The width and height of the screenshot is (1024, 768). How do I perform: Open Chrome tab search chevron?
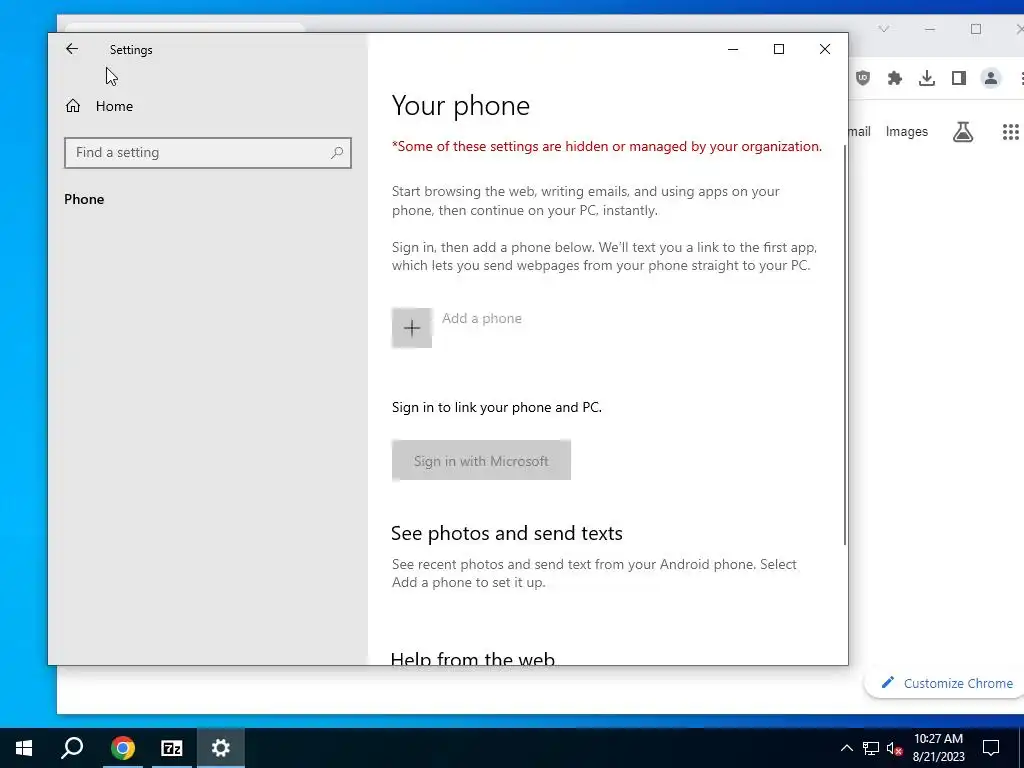pyautogui.click(x=884, y=29)
